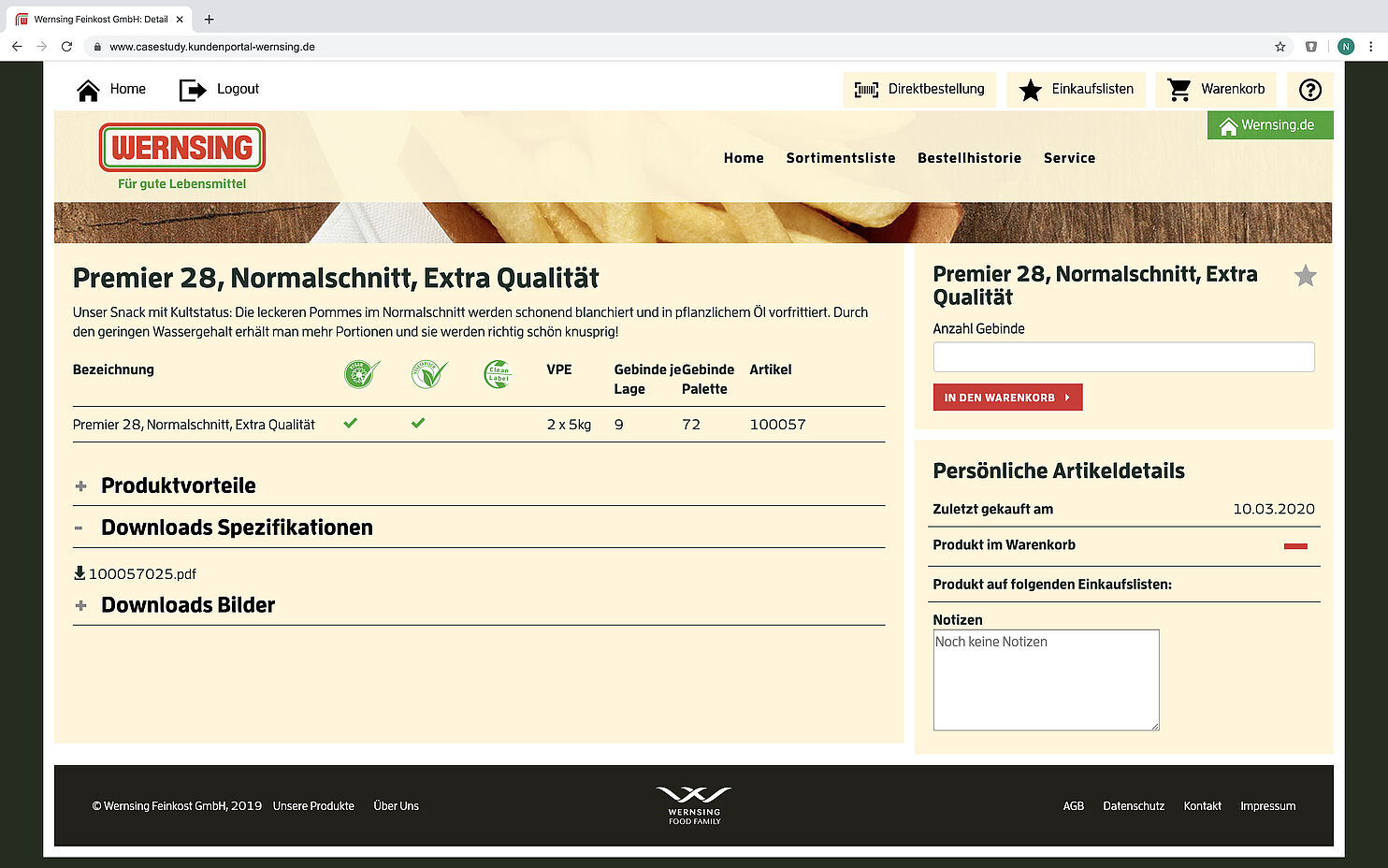
Task: Open Direktbestellung barcode button
Action: pos(919,90)
